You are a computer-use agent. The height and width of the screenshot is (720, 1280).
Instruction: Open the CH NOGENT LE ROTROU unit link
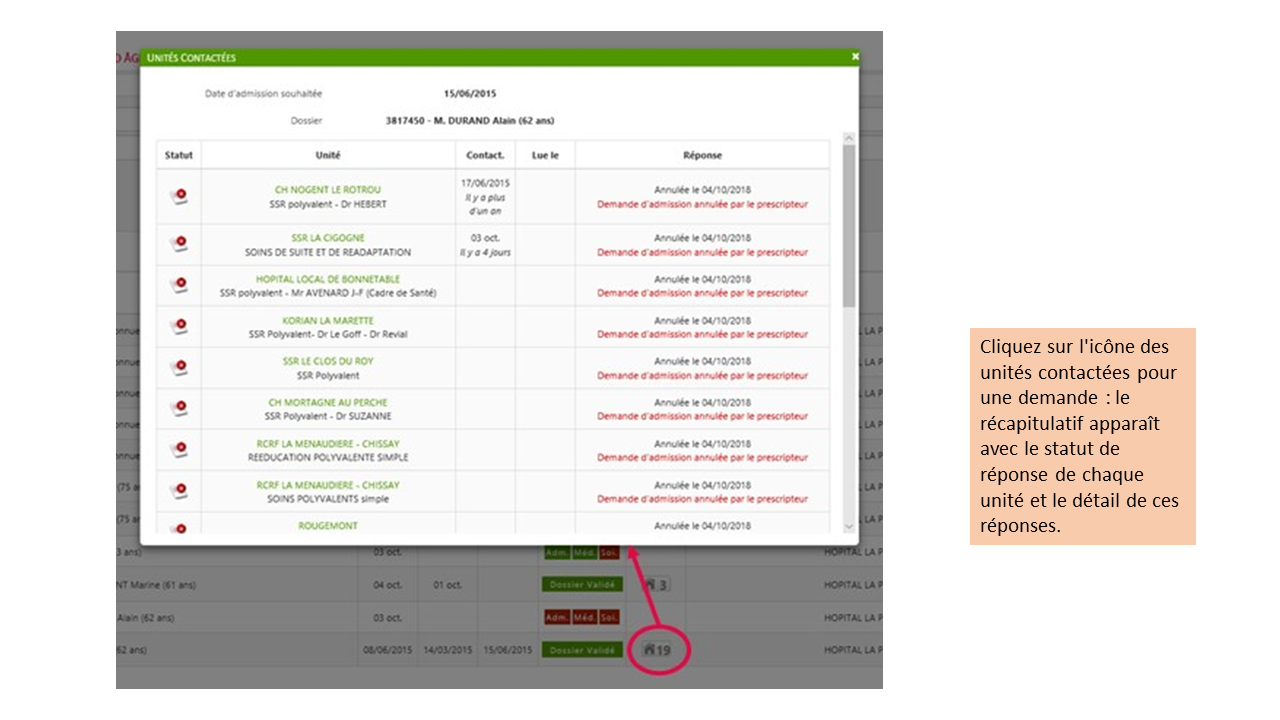[x=328, y=190]
